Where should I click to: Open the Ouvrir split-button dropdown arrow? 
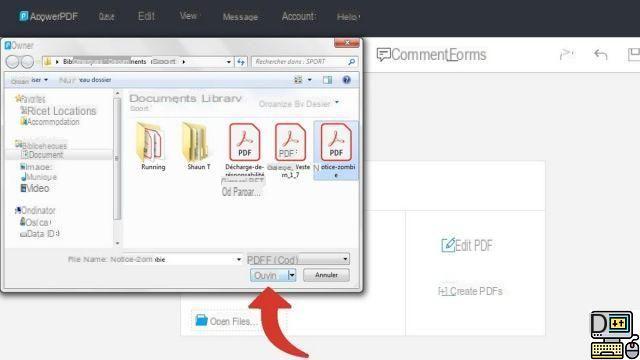292,275
